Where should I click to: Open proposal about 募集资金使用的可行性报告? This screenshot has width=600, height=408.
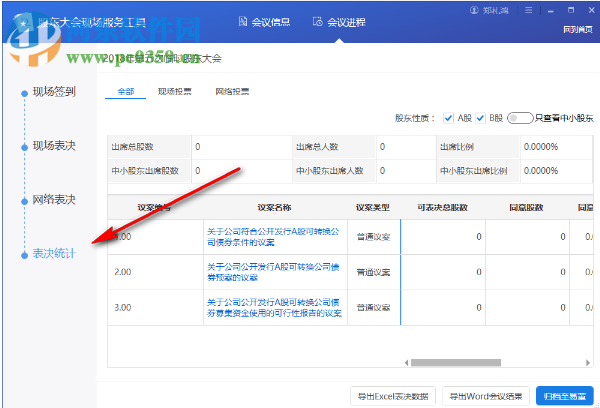tap(274, 308)
